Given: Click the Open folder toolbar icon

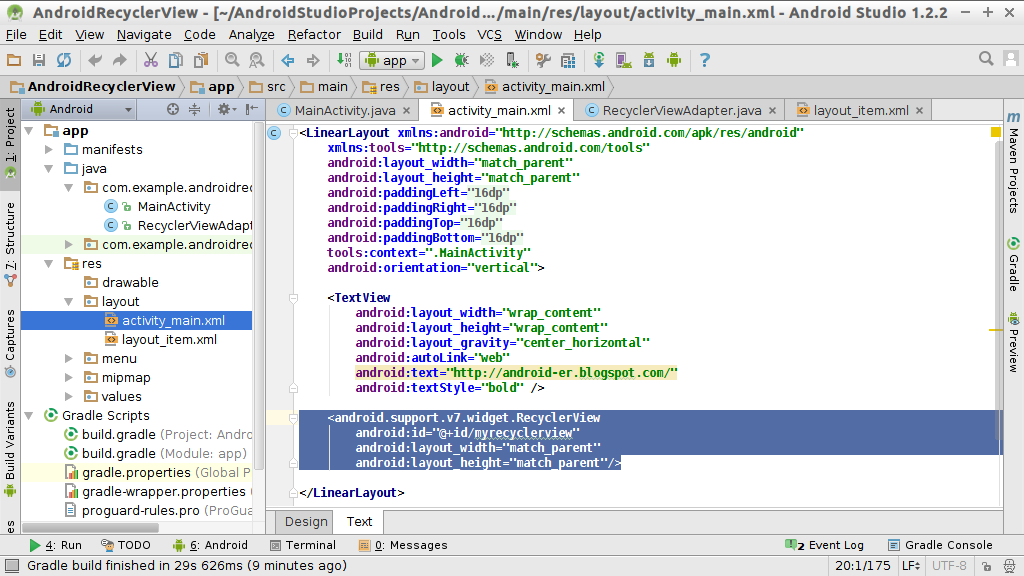Looking at the screenshot, I should (x=14, y=60).
